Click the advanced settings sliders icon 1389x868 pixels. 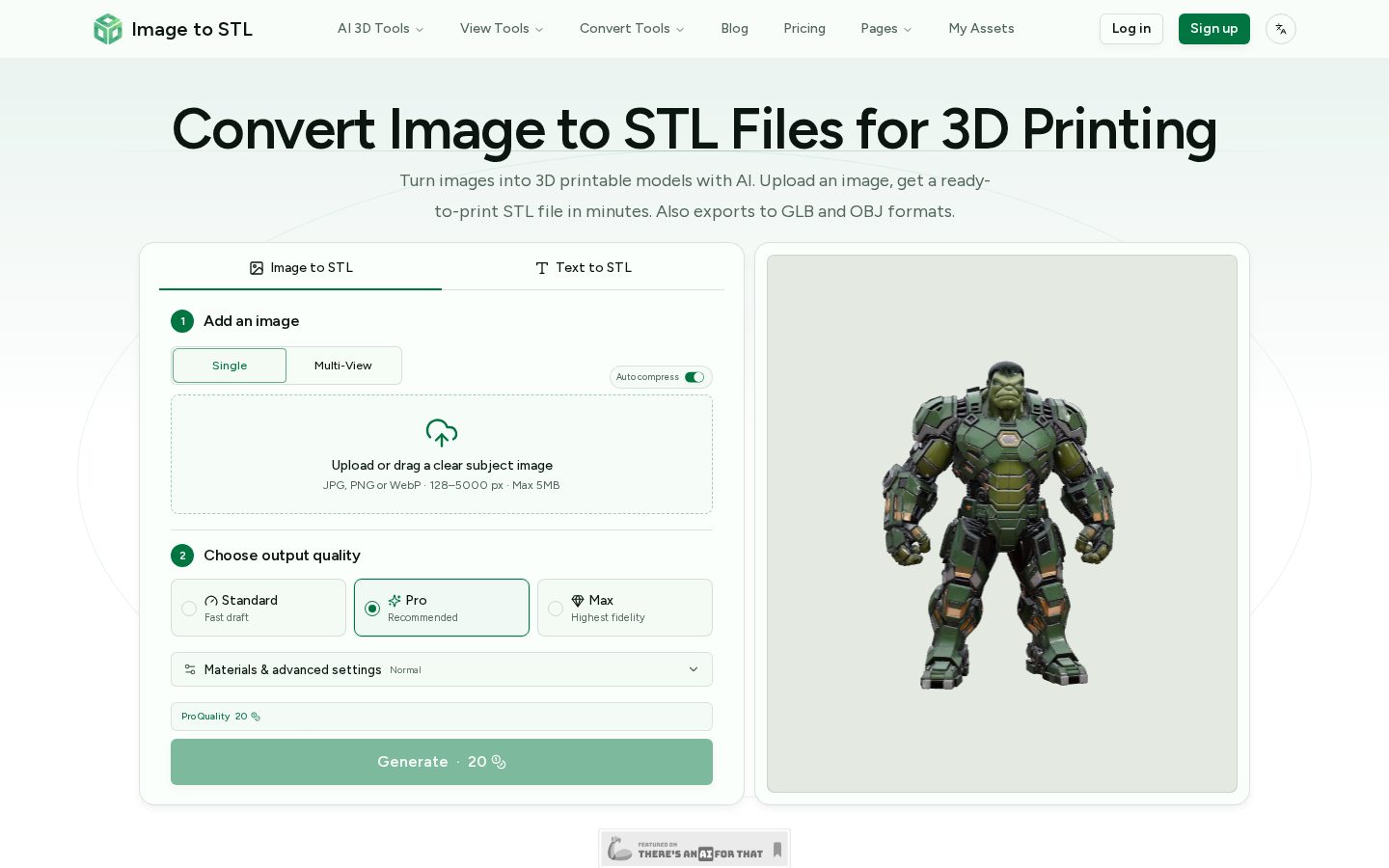tap(190, 669)
